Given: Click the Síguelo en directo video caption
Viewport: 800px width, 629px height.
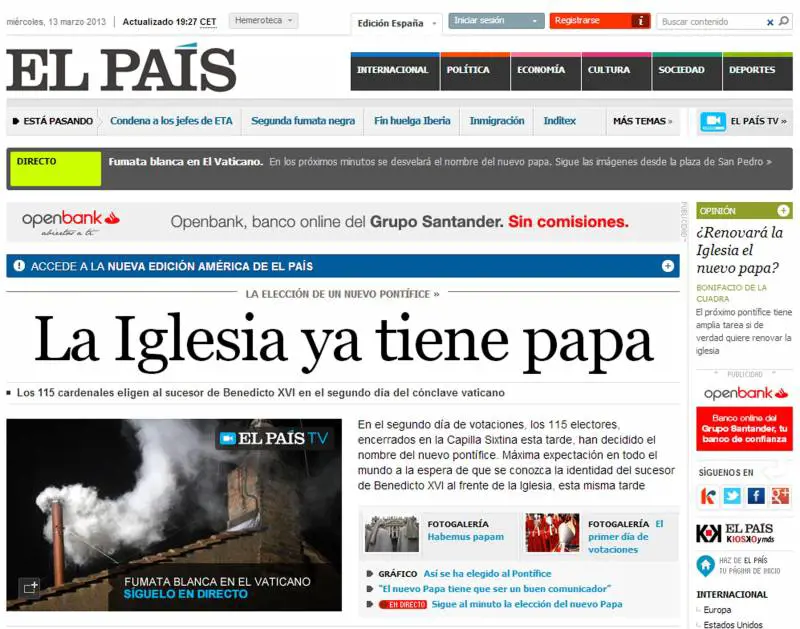Looking at the screenshot, I should (x=186, y=594).
